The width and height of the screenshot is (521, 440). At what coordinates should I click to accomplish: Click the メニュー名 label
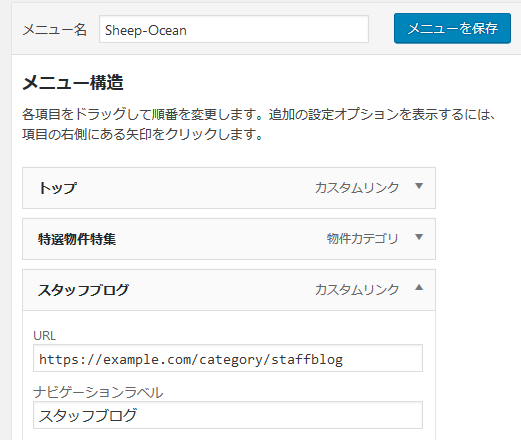click(55, 30)
